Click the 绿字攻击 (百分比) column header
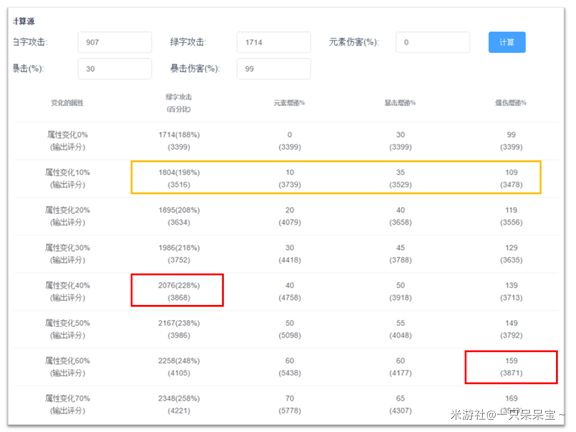This screenshot has width=576, height=432. (x=179, y=103)
